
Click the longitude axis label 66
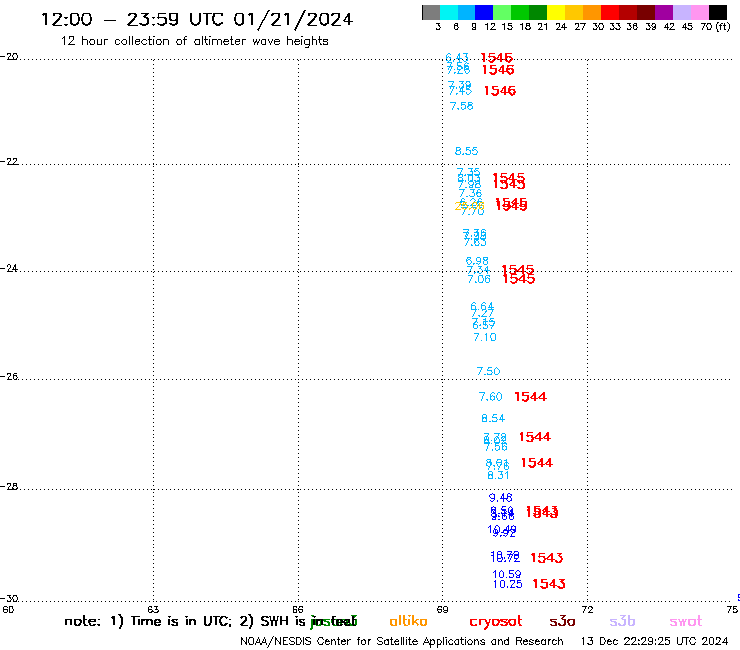pyautogui.click(x=298, y=609)
